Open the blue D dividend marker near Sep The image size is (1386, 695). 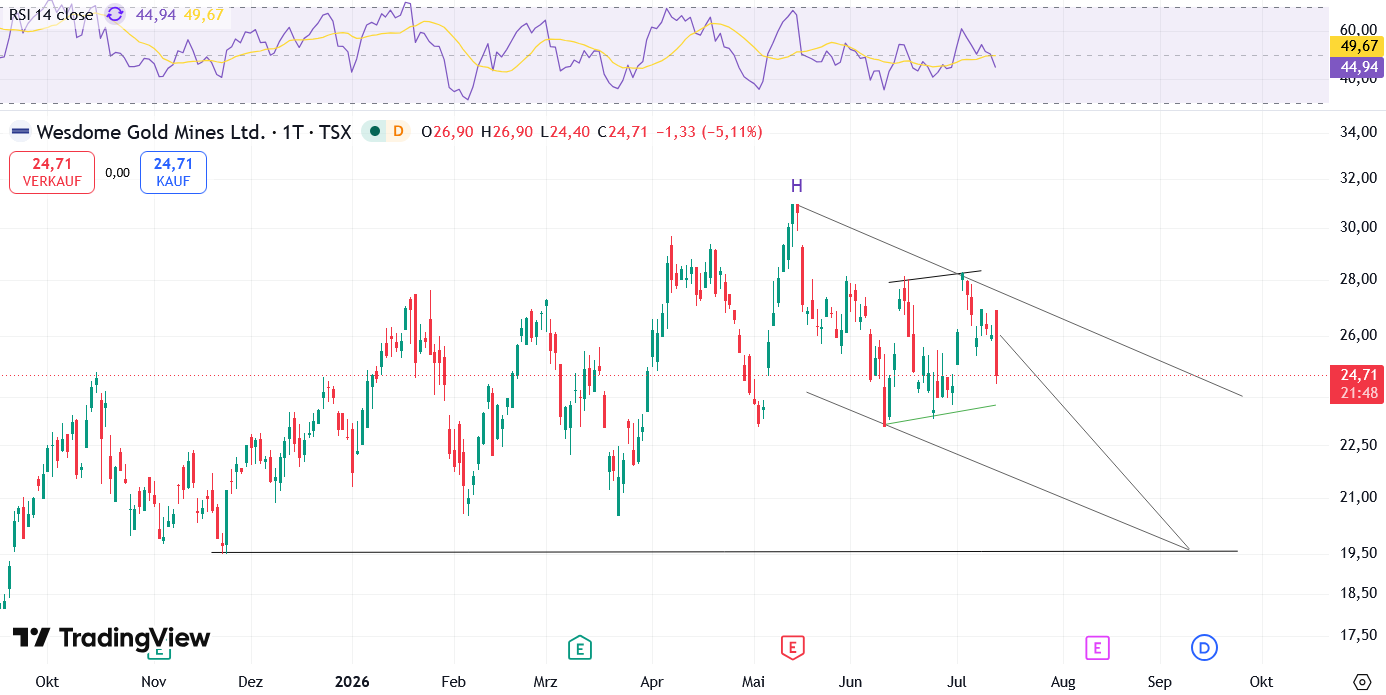(x=1204, y=648)
